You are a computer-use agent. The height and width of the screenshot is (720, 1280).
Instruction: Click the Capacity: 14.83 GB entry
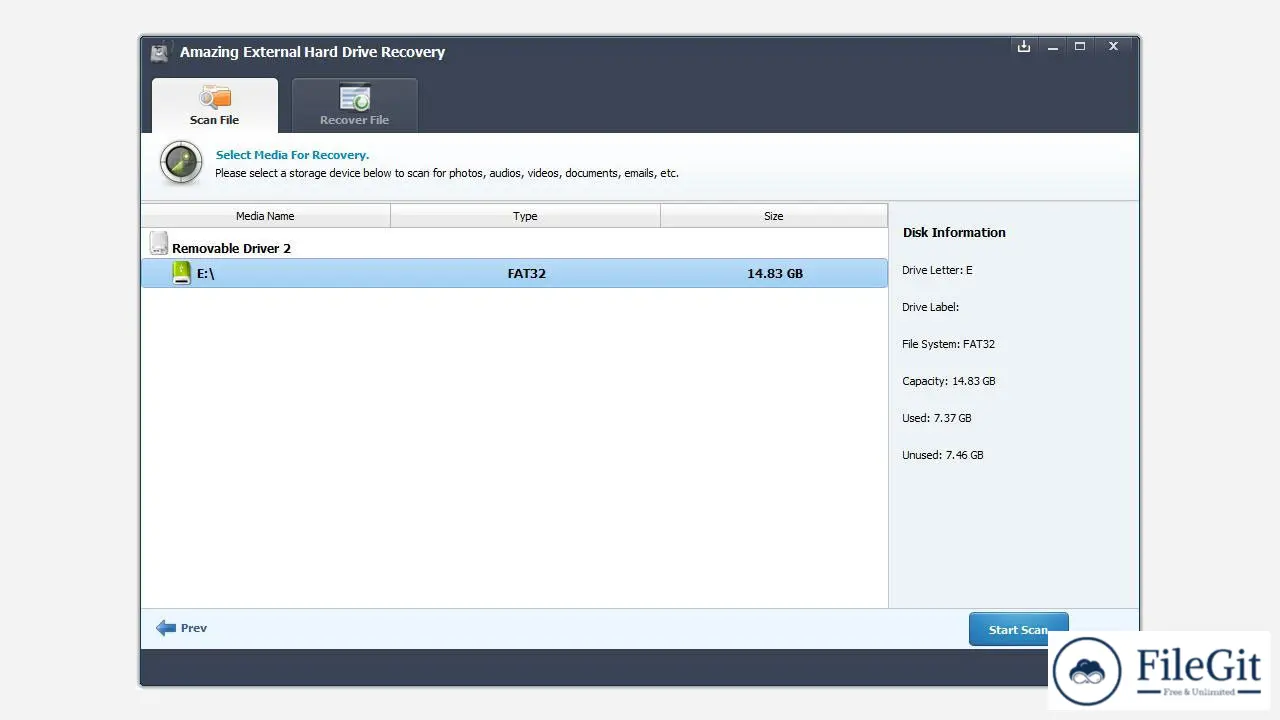pyautogui.click(x=948, y=381)
